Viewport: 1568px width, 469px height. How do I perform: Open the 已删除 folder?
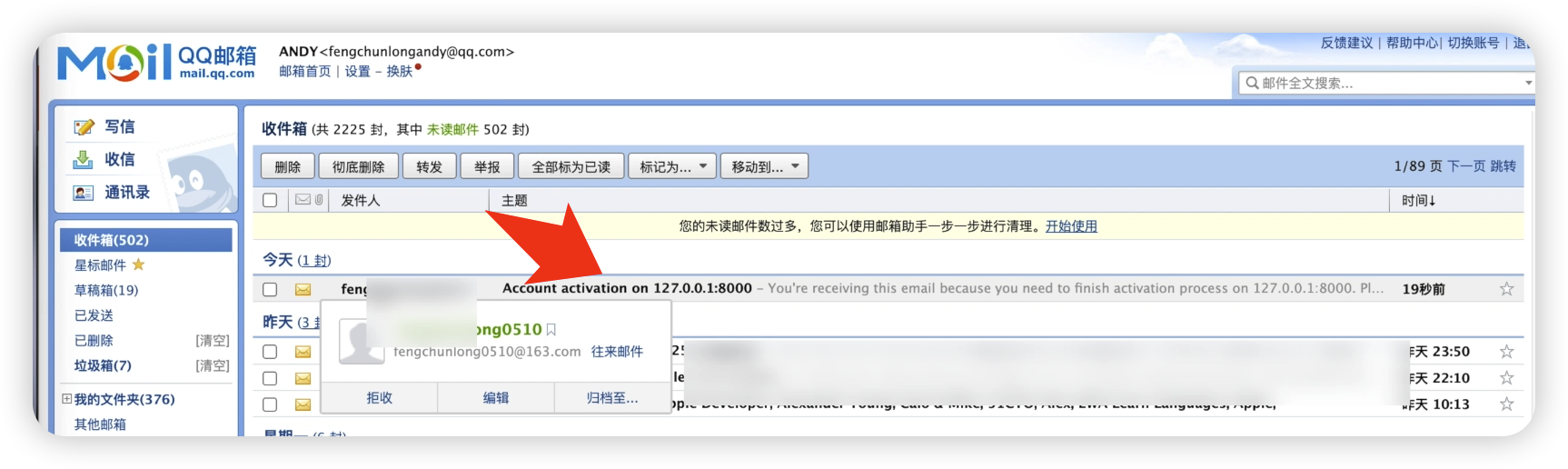click(x=94, y=341)
